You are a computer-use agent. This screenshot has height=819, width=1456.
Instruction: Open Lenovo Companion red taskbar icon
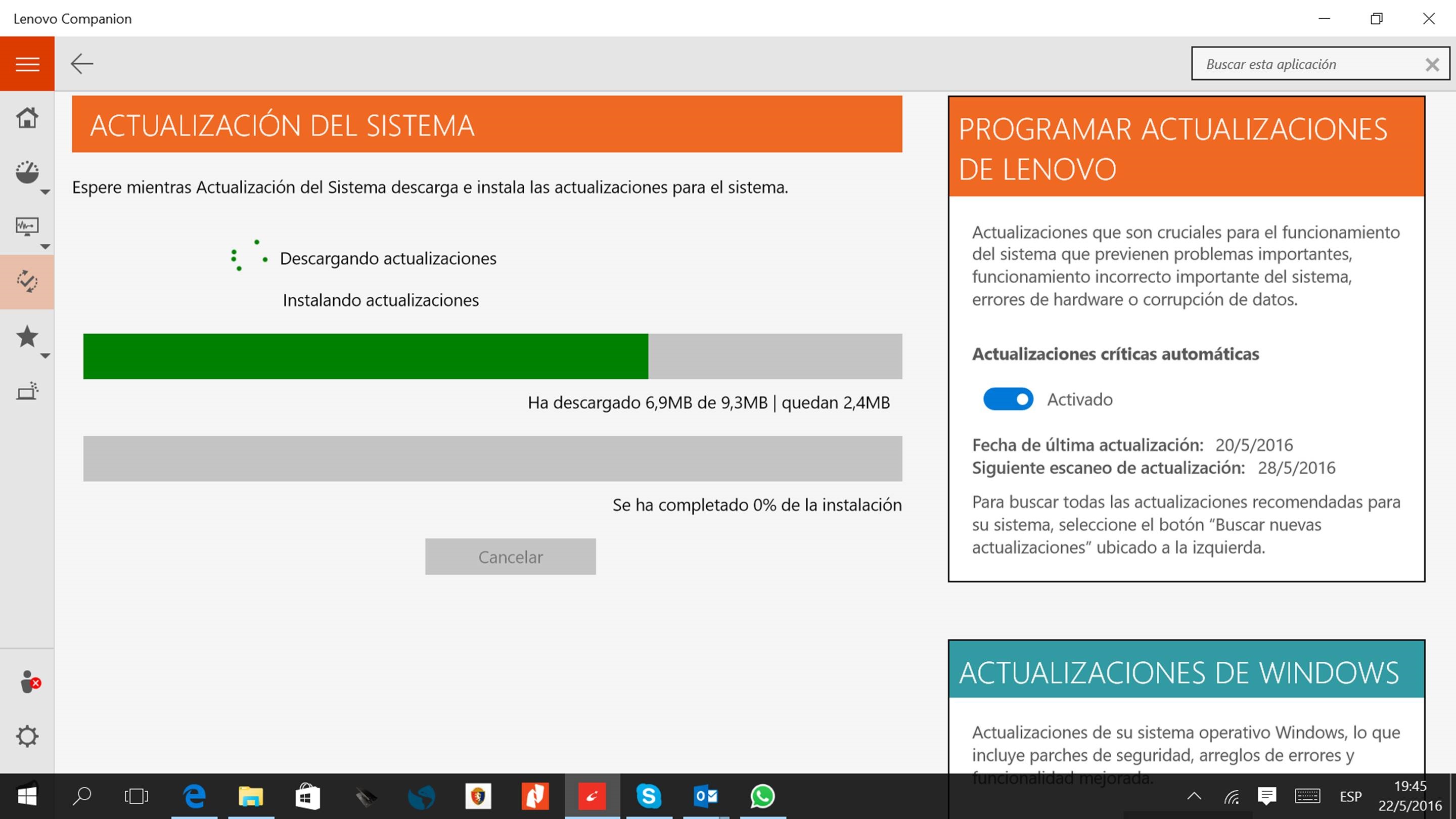pyautogui.click(x=592, y=796)
